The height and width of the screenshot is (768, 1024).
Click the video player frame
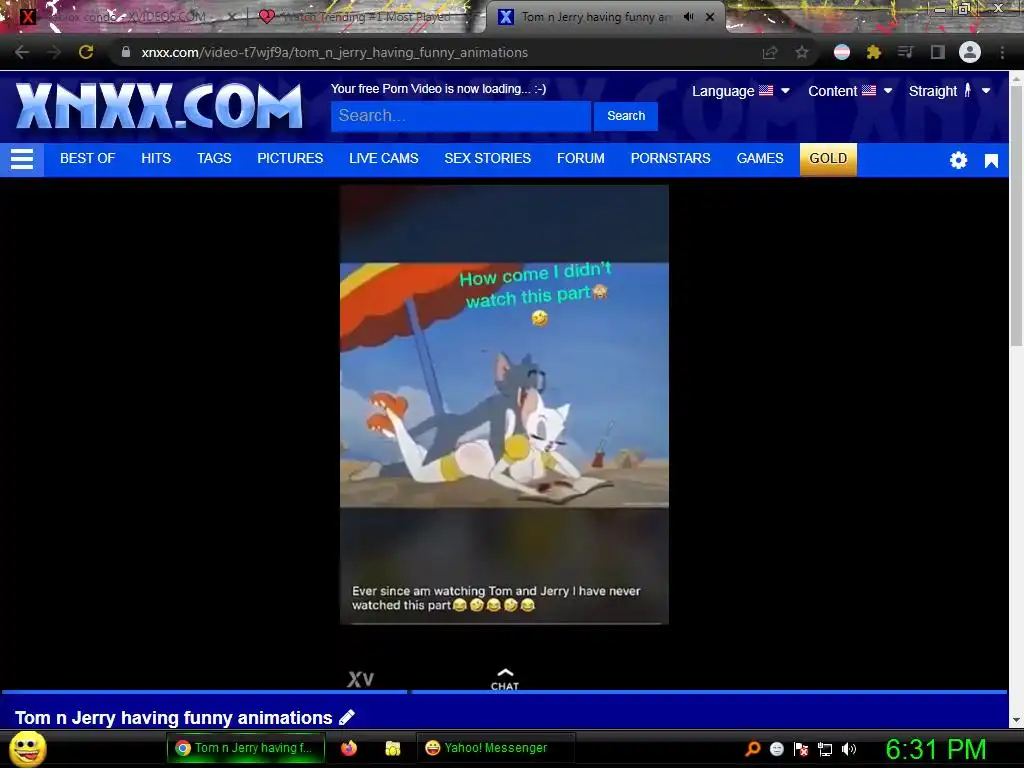[504, 404]
